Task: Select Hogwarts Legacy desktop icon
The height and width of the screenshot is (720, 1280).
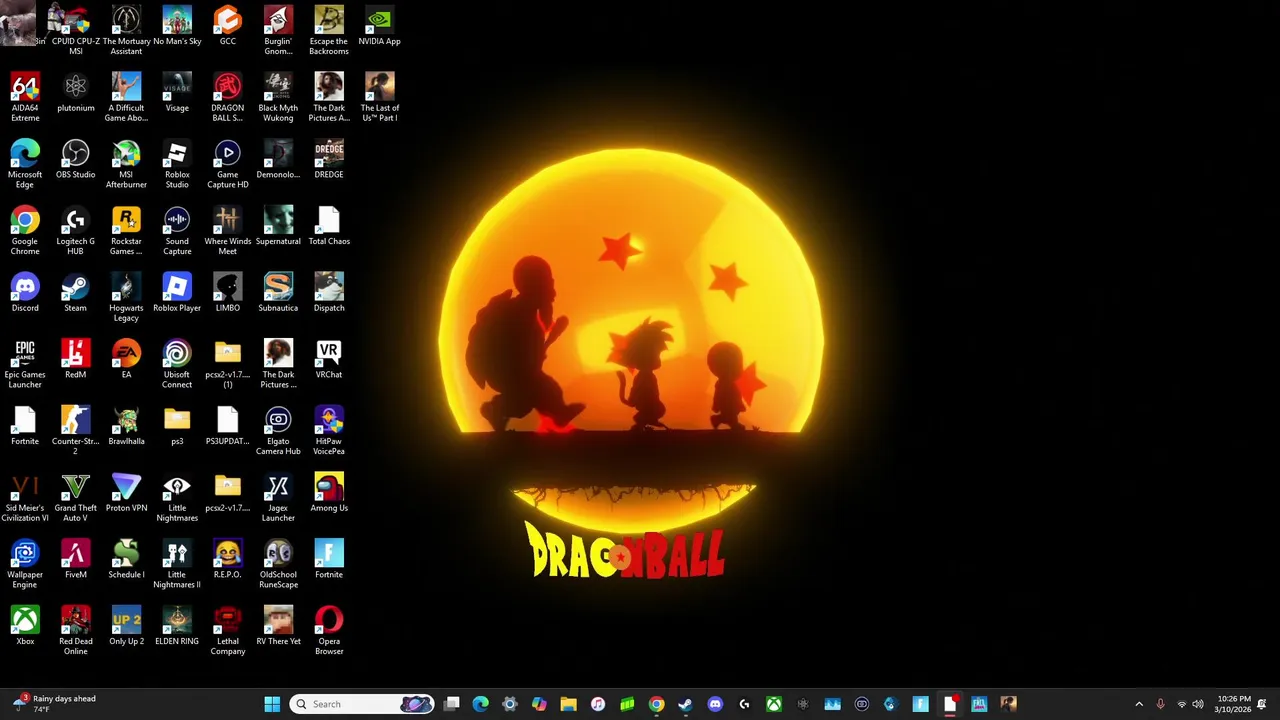Action: pos(126,297)
